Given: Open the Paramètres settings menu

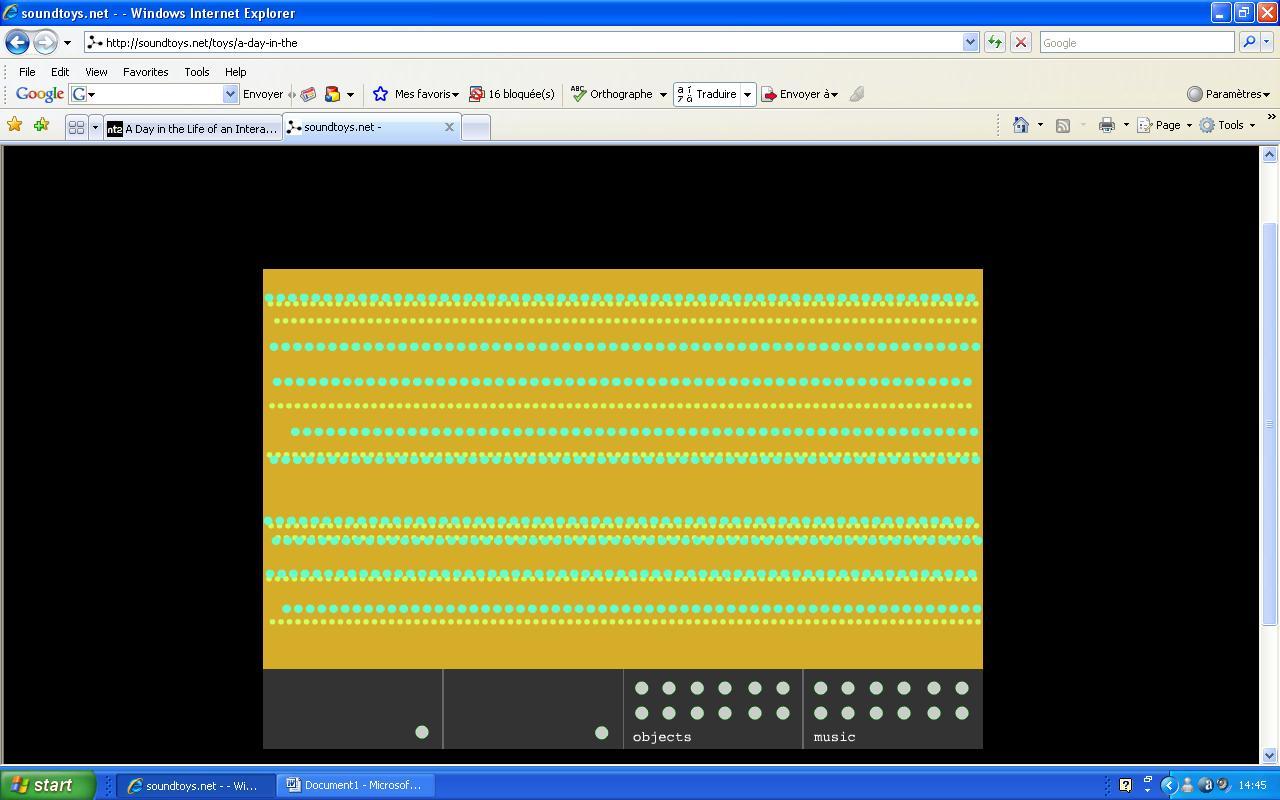Looking at the screenshot, I should click(x=1228, y=94).
